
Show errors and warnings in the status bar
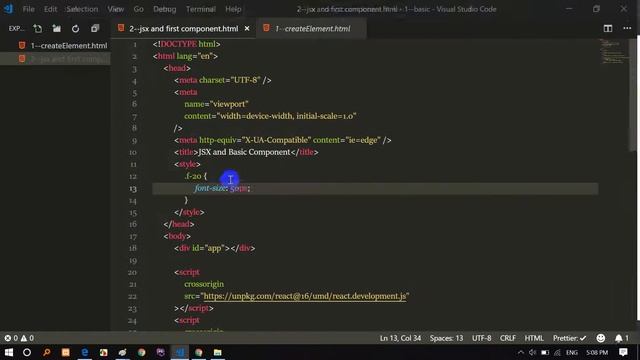(19, 338)
